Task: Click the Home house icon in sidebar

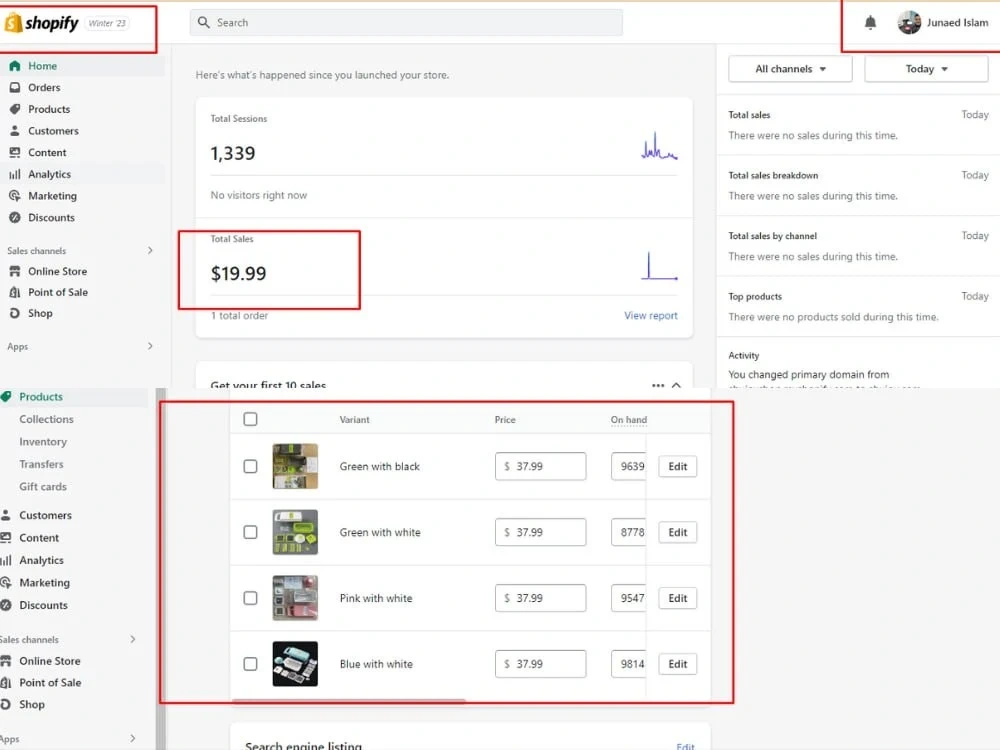Action: [x=15, y=66]
